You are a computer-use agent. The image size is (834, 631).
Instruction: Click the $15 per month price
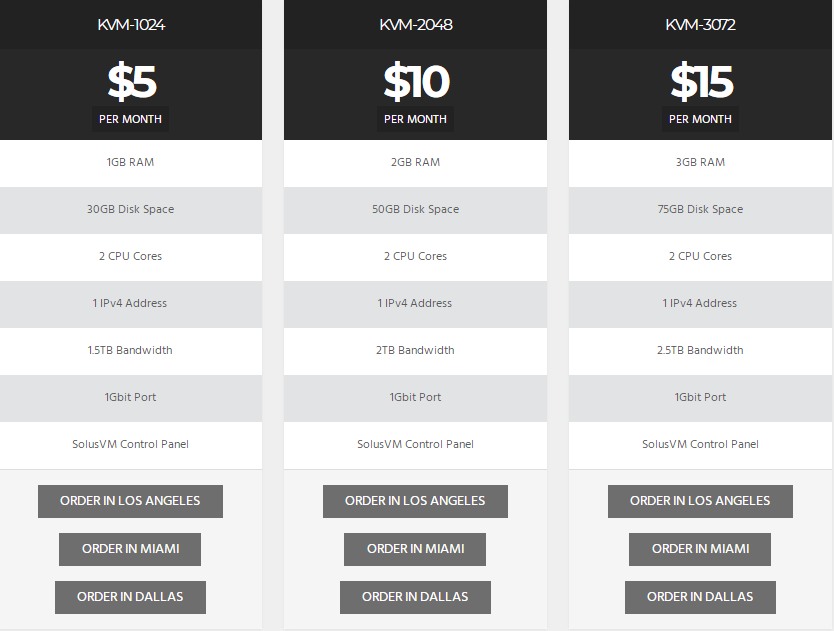coord(700,84)
